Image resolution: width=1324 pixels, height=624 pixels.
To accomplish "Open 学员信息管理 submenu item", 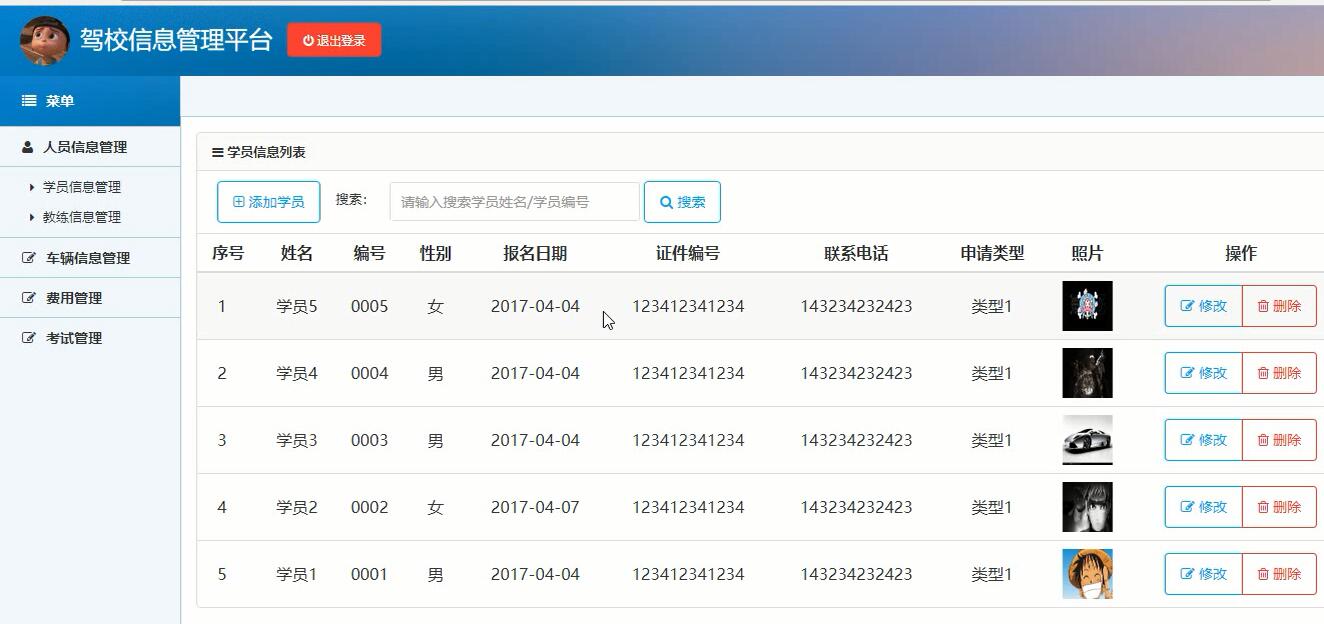I will pyautogui.click(x=81, y=187).
